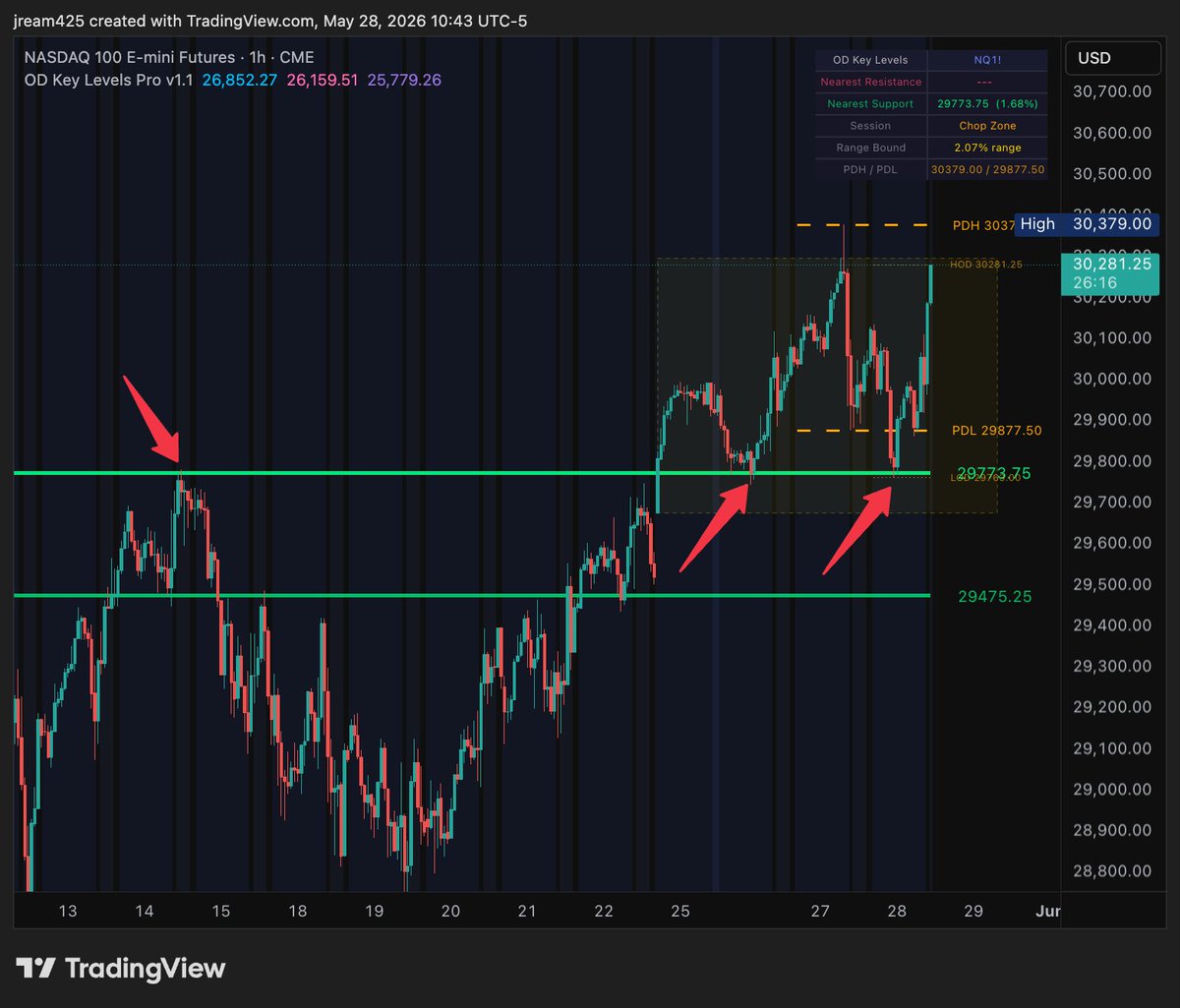Click the orange PDH level label

(982, 225)
